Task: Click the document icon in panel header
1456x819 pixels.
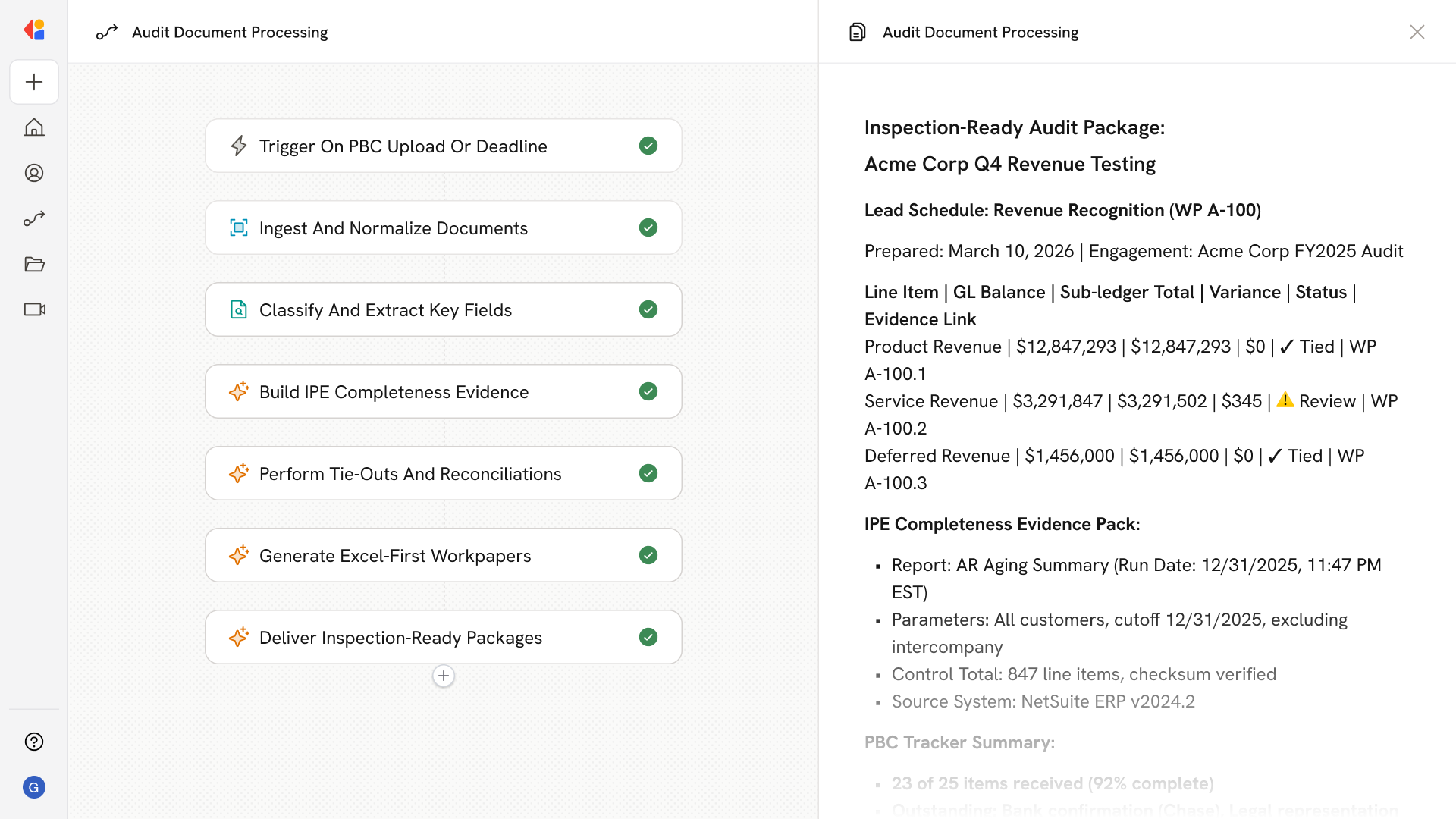Action: pyautogui.click(x=858, y=32)
